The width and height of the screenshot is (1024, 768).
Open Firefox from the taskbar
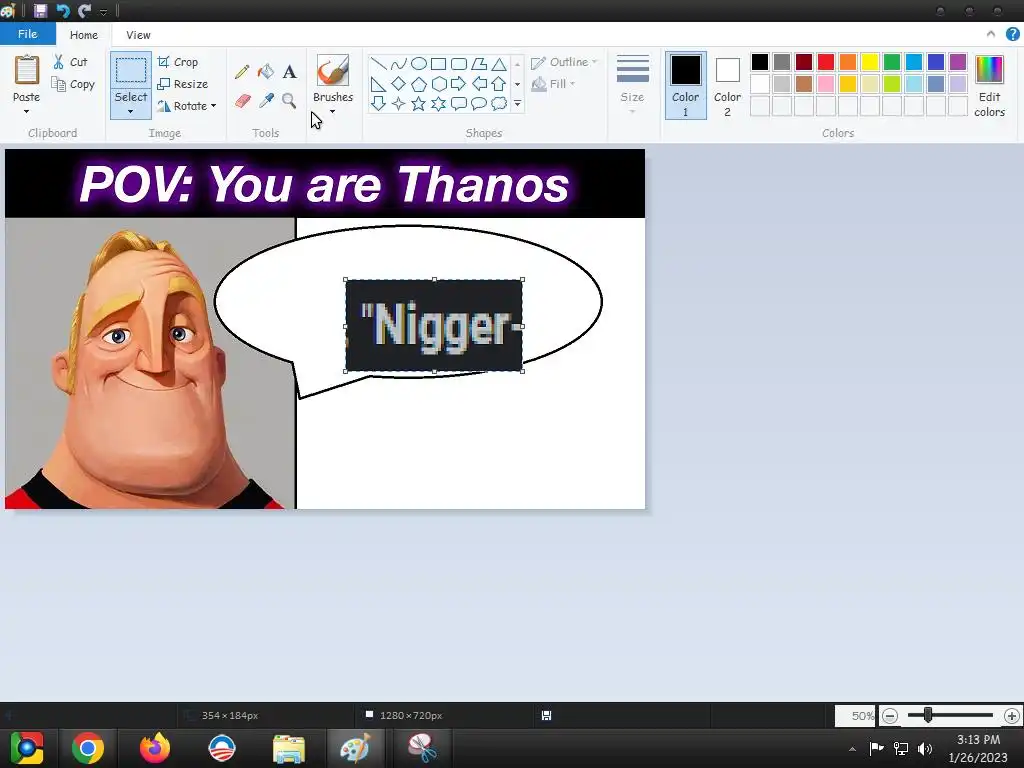click(155, 748)
